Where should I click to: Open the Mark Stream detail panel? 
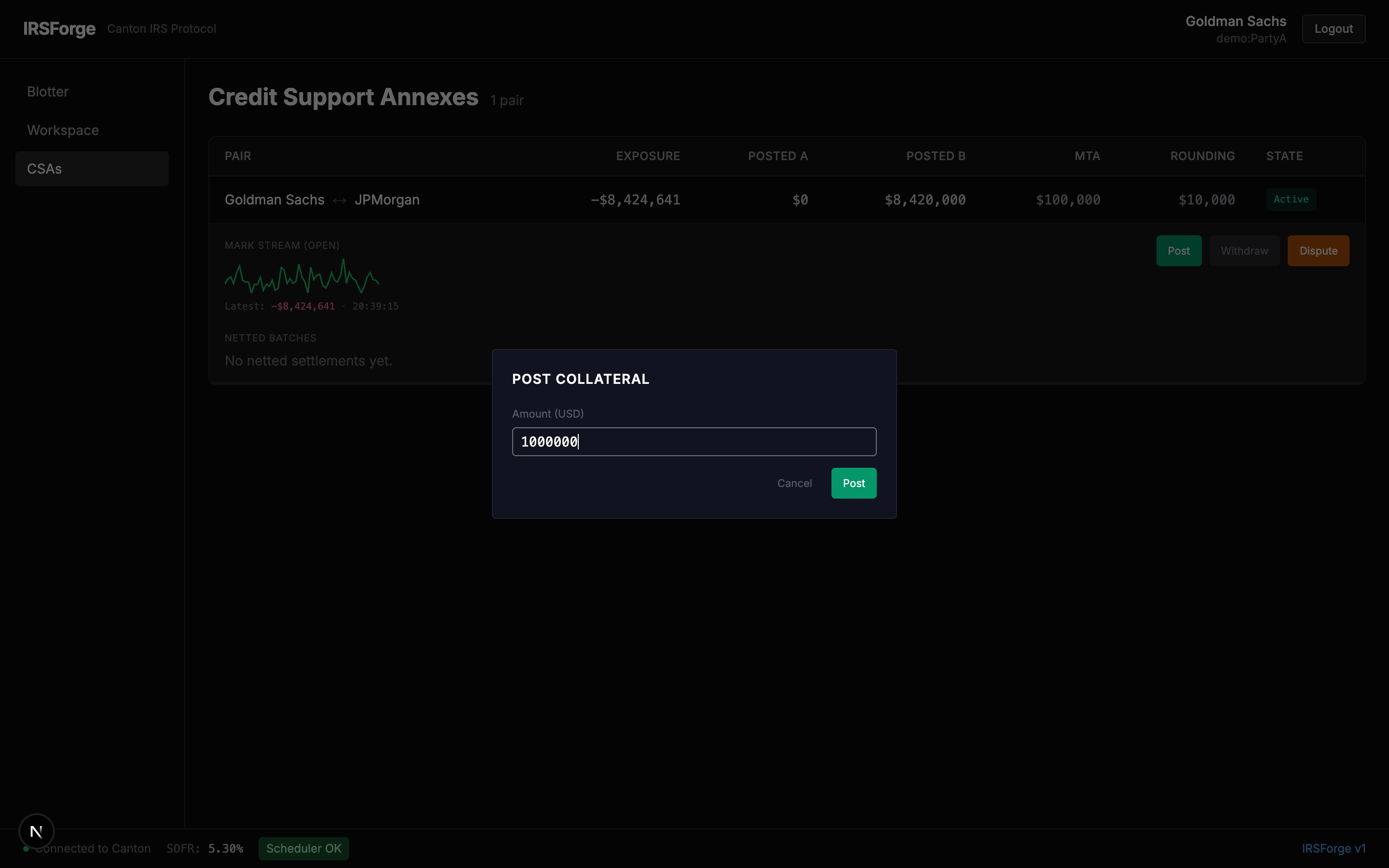[282, 244]
